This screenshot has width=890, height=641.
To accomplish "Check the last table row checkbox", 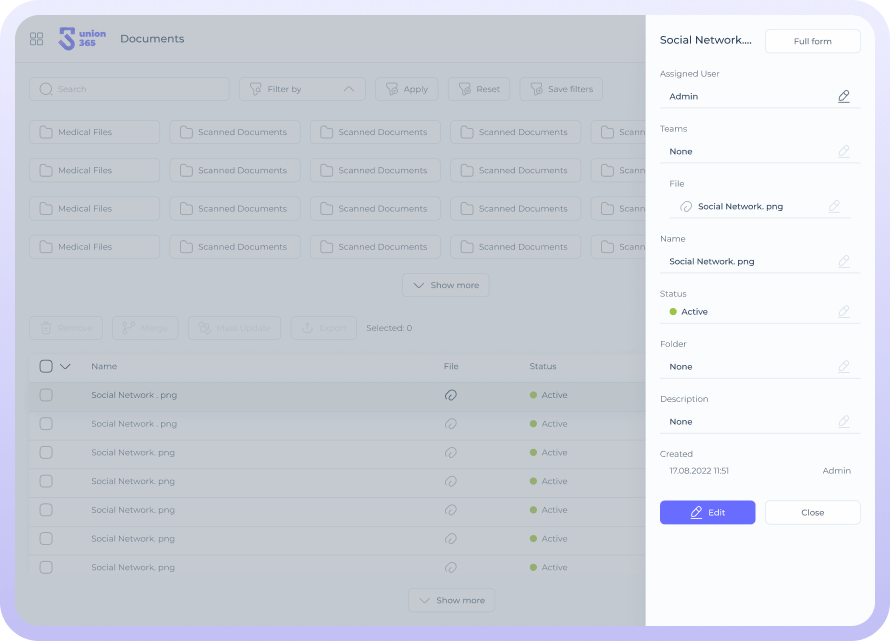I will point(46,567).
